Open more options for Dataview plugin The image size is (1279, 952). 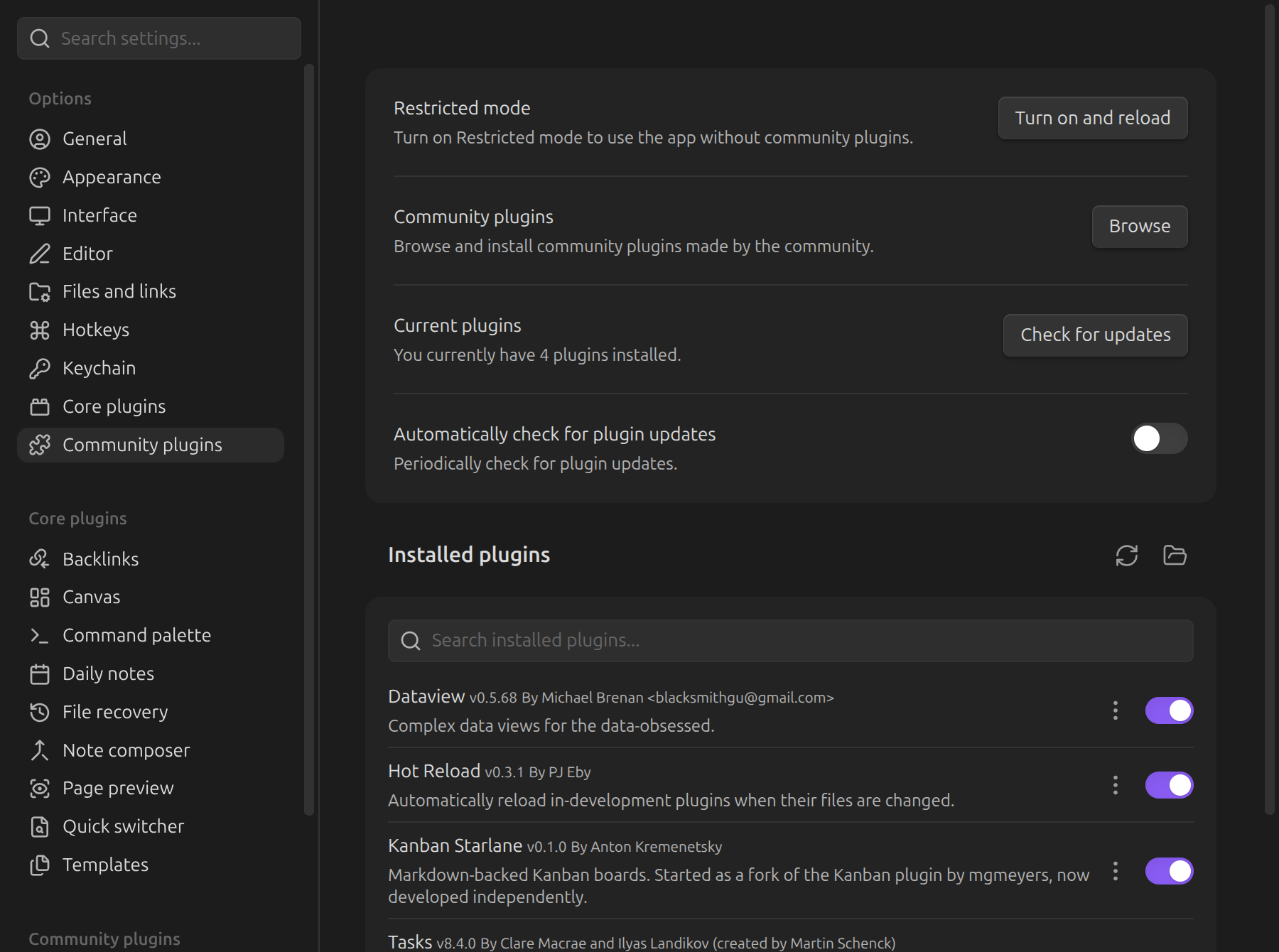(1116, 710)
